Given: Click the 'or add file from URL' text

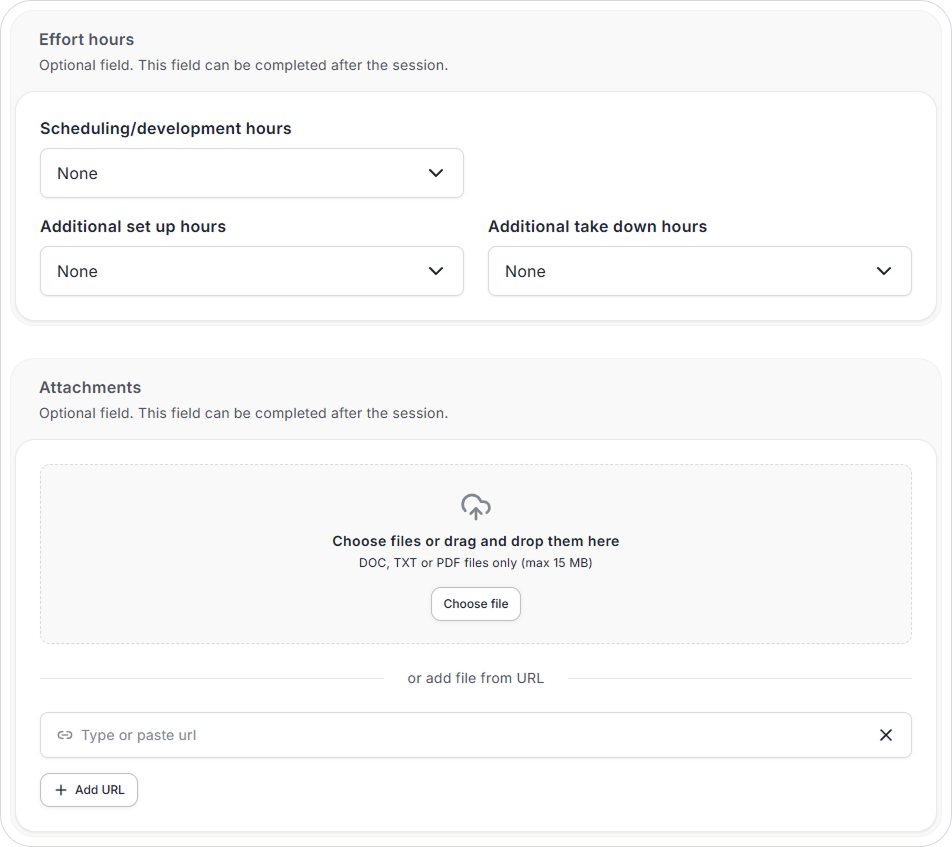Looking at the screenshot, I should coord(475,678).
